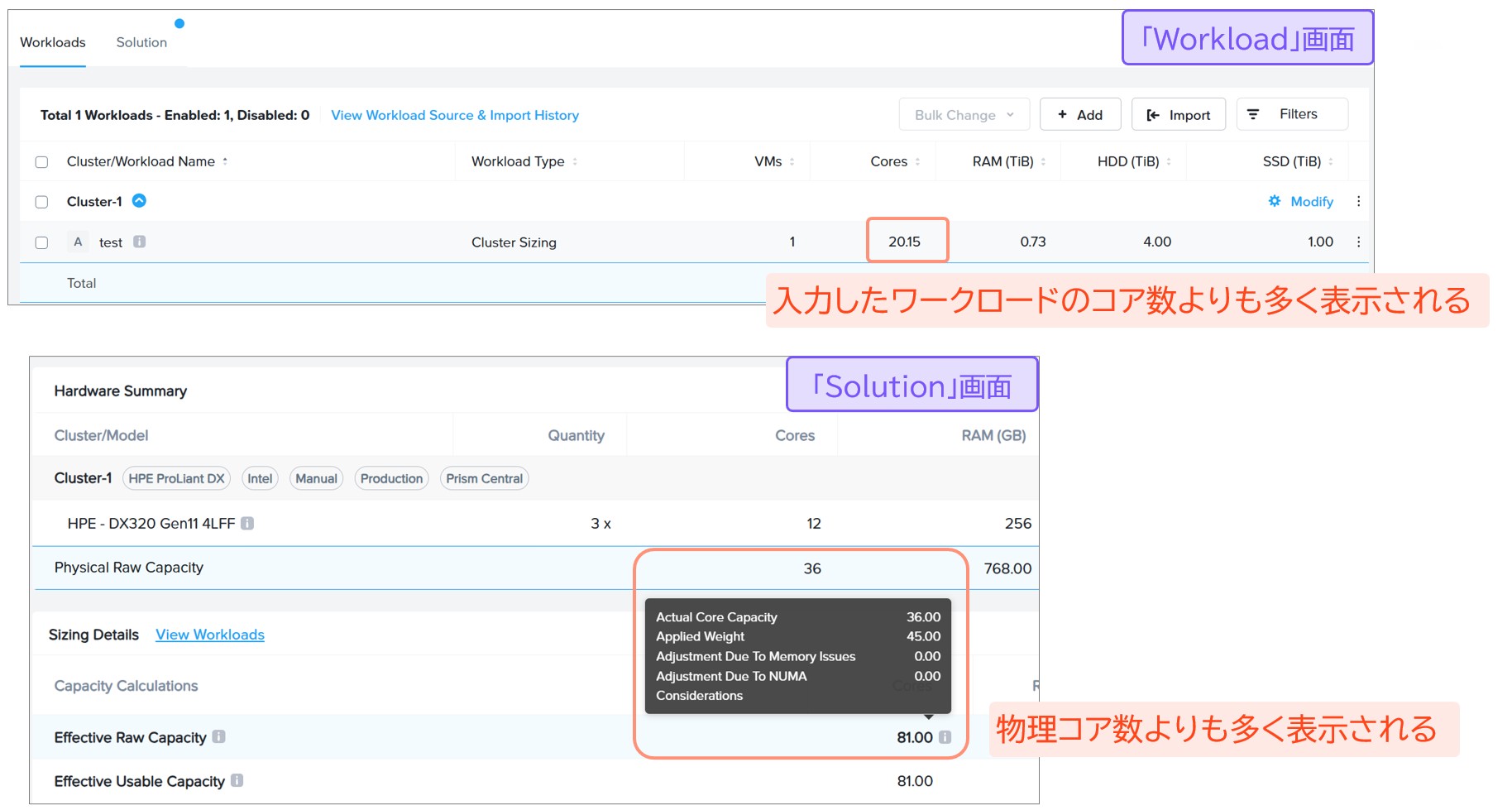
Task: Check the Cluster-1 row checkbox
Action: (41, 202)
